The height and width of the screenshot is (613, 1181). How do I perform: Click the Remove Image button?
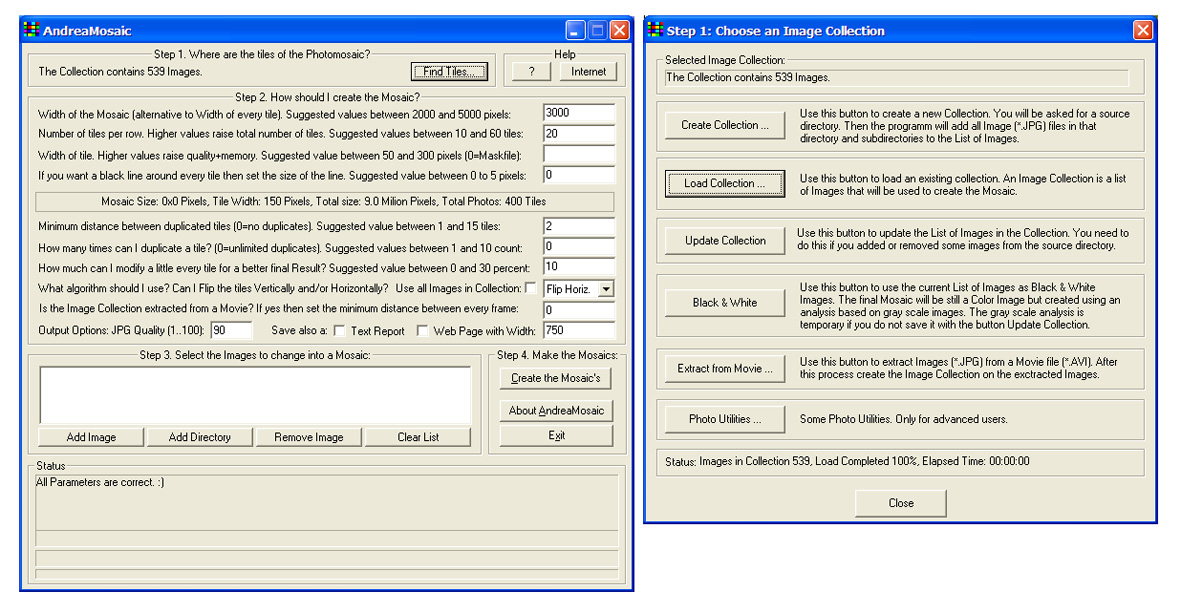coord(309,437)
